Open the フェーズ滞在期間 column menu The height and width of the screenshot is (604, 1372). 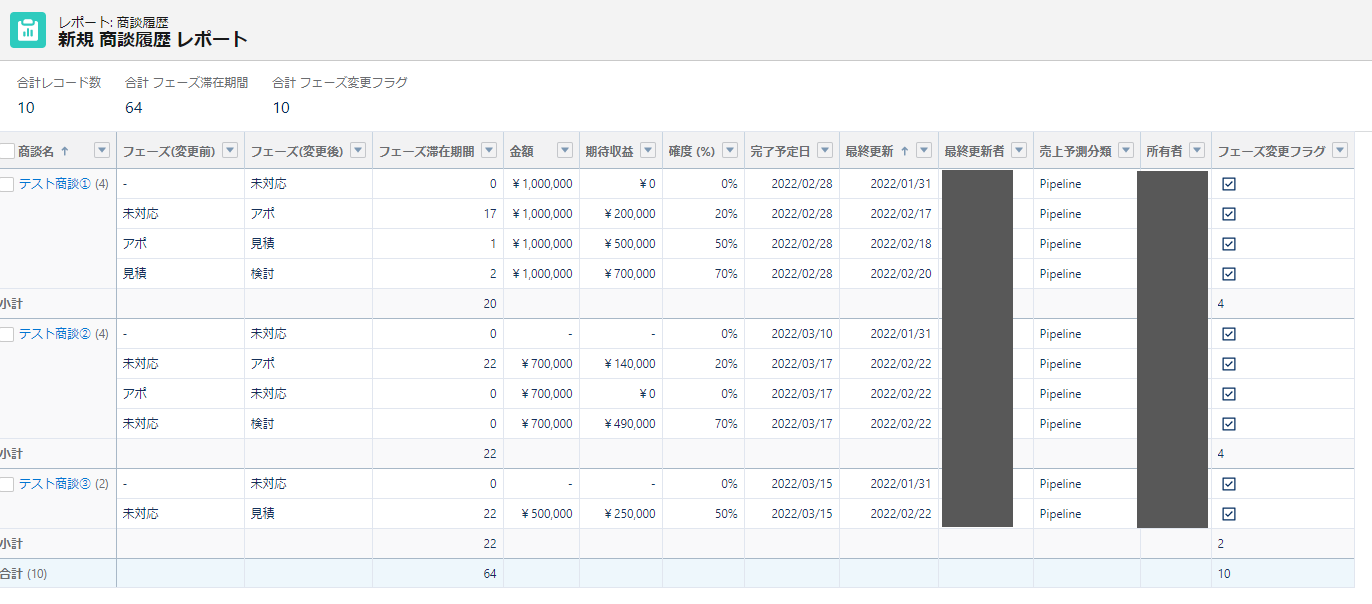[x=489, y=151]
